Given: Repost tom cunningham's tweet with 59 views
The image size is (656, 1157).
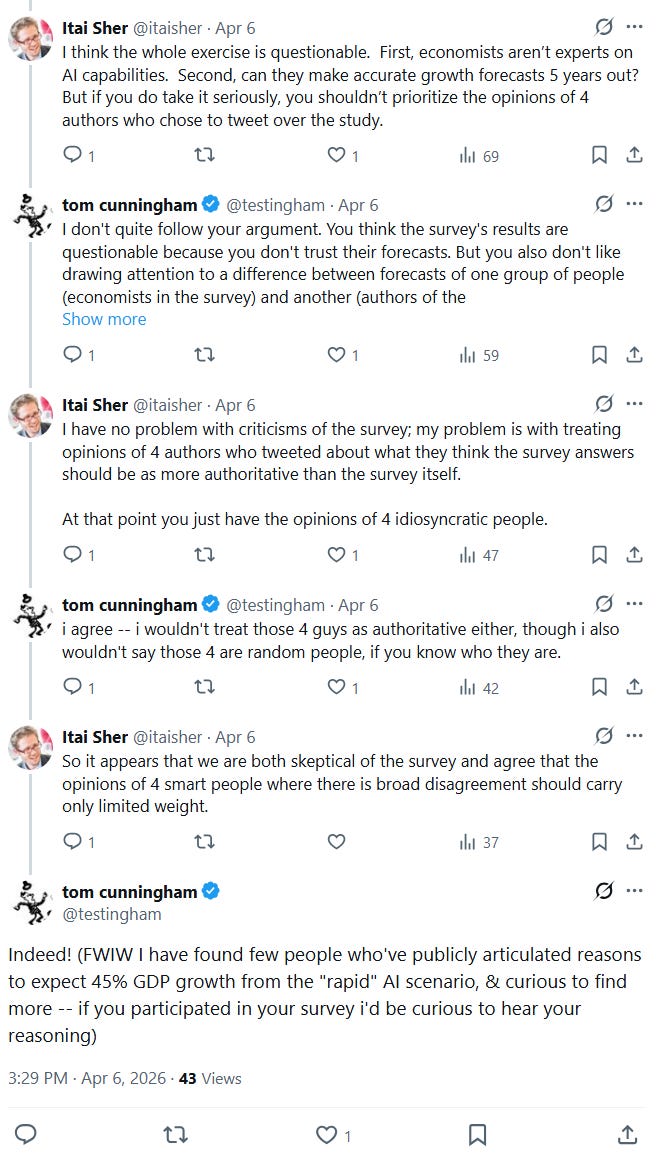Looking at the screenshot, I should [x=204, y=355].
